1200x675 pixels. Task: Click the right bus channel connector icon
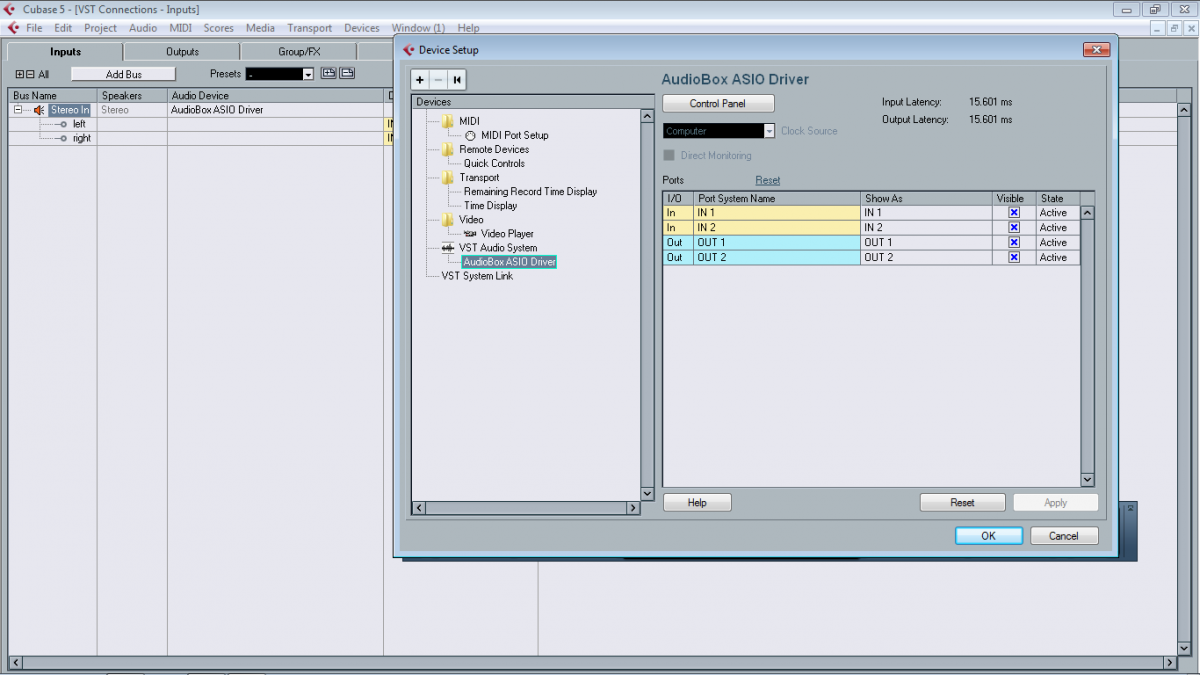(x=61, y=138)
